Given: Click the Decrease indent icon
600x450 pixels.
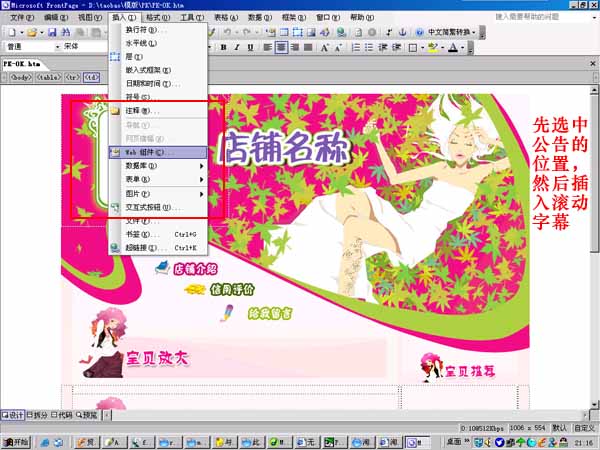Looking at the screenshot, I should 383,47.
